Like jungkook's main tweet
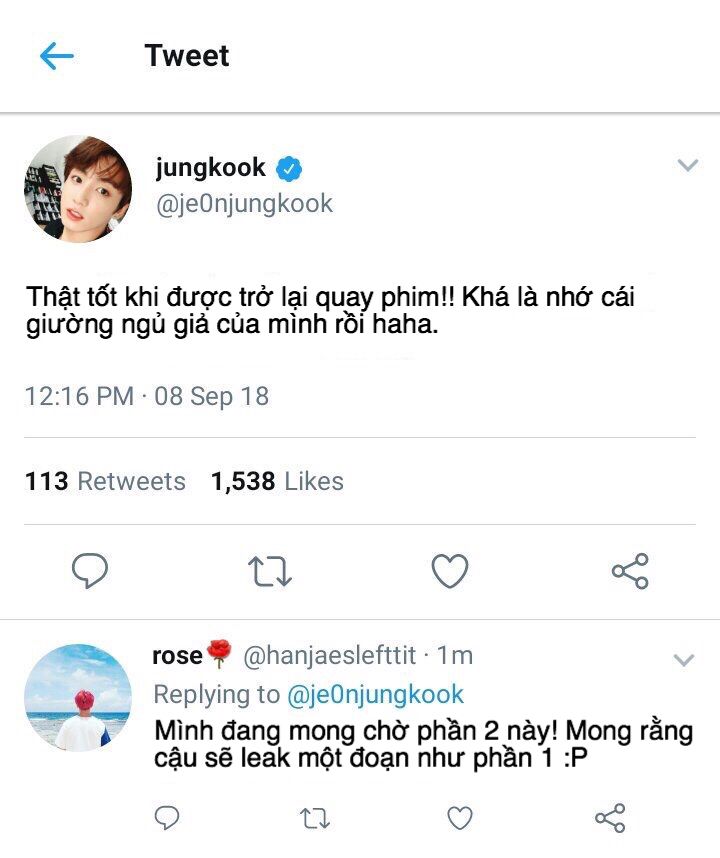 click(450, 571)
